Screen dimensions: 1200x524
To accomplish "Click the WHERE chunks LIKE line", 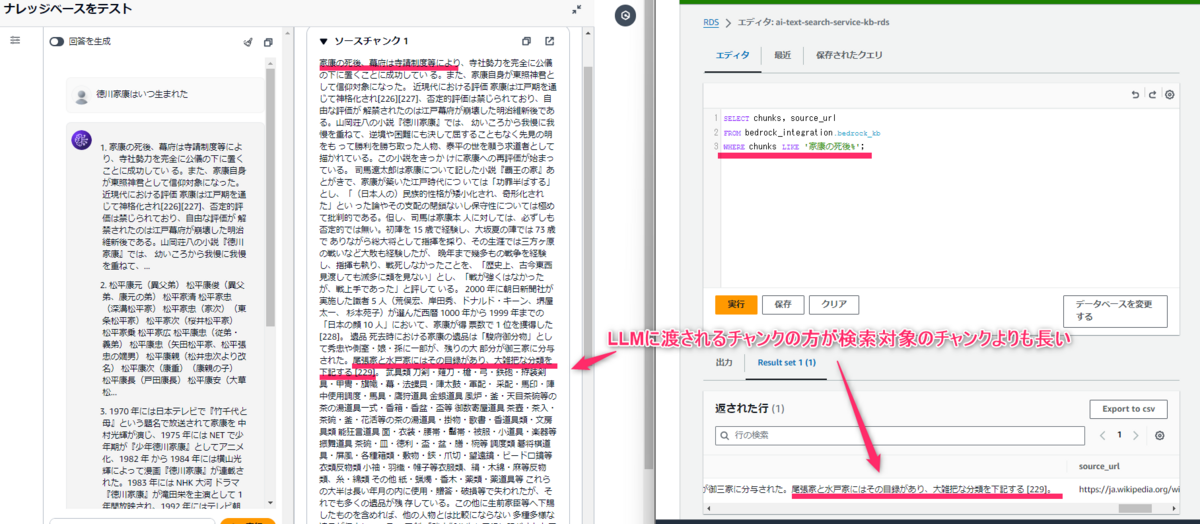I will (x=793, y=147).
